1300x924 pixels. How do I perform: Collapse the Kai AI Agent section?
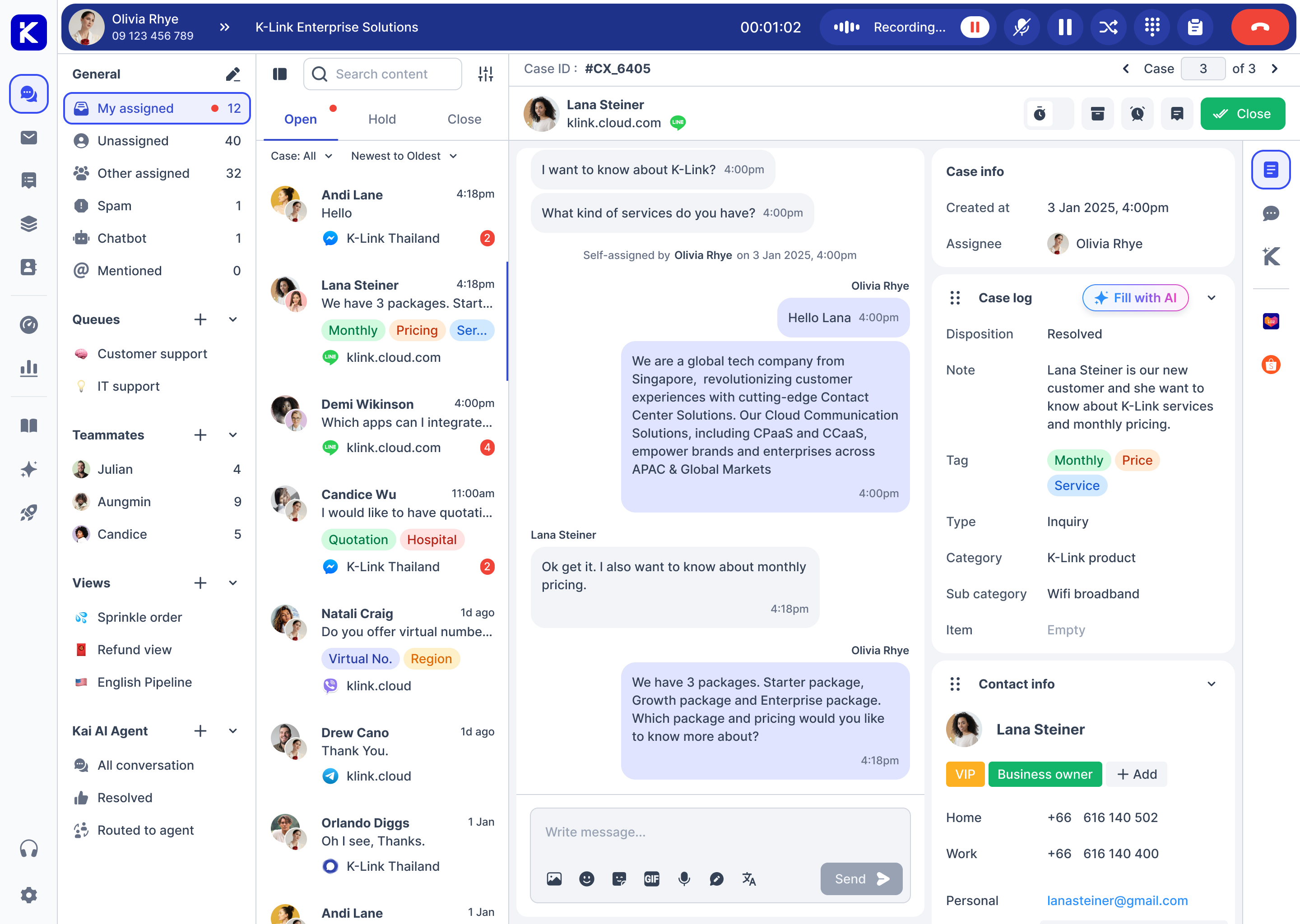[x=233, y=730]
